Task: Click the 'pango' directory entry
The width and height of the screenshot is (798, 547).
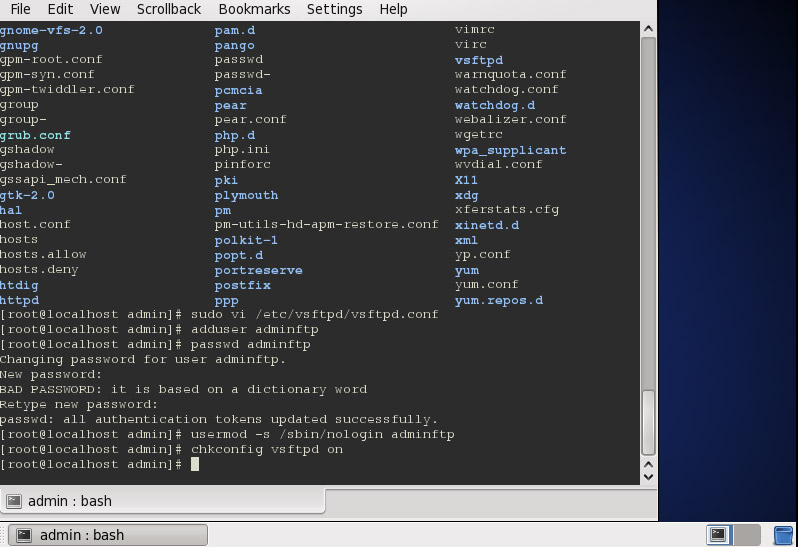Action: 234,45
